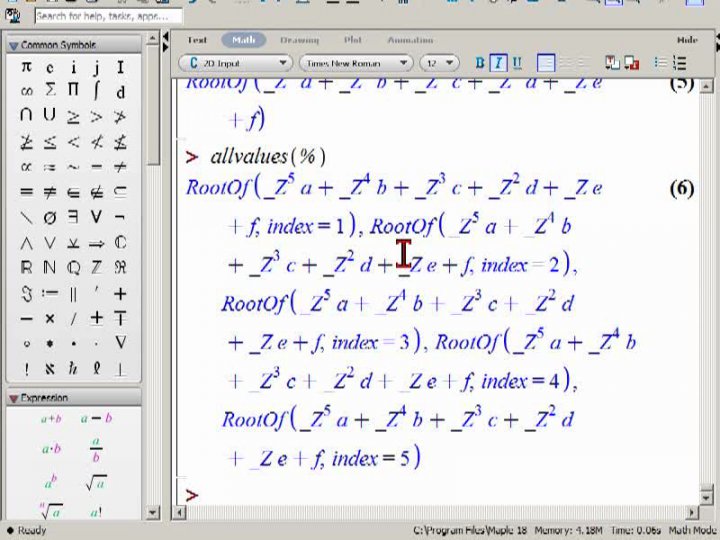Insert the a·b product template
Screen dimensions: 720x540
(51, 449)
